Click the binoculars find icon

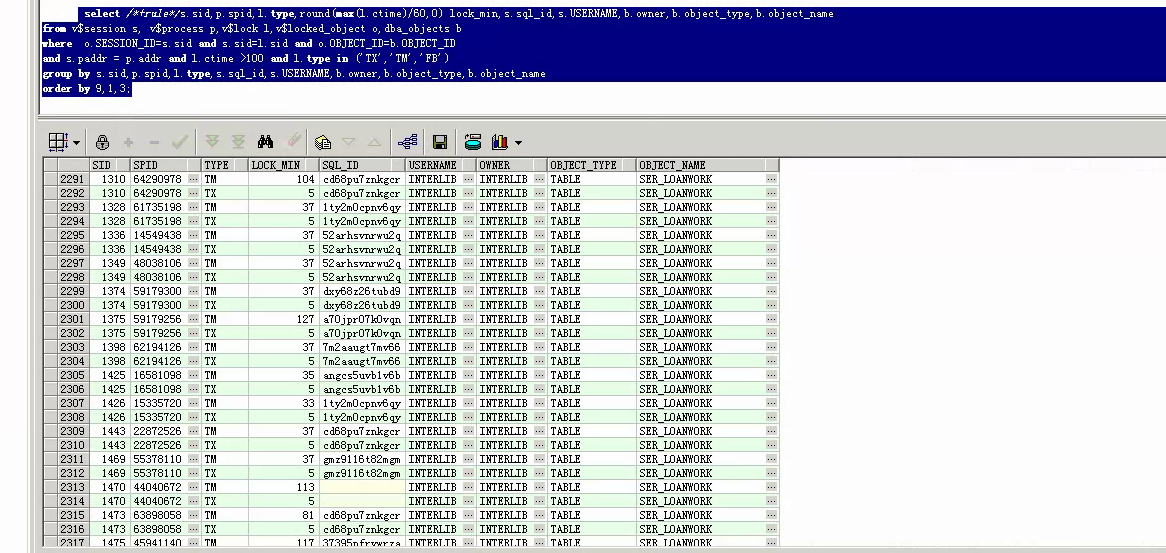[x=266, y=142]
